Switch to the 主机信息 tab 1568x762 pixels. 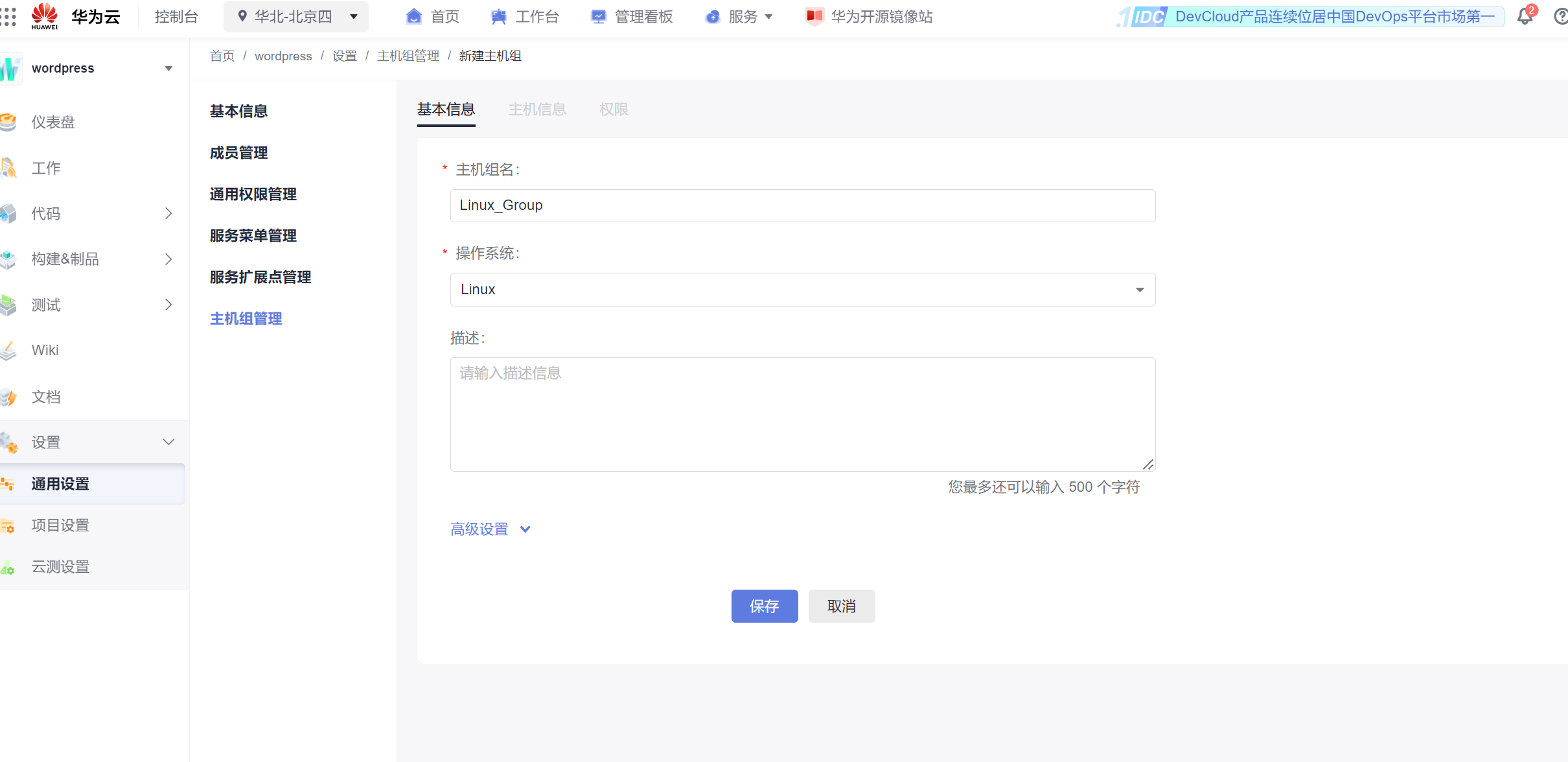tap(537, 110)
